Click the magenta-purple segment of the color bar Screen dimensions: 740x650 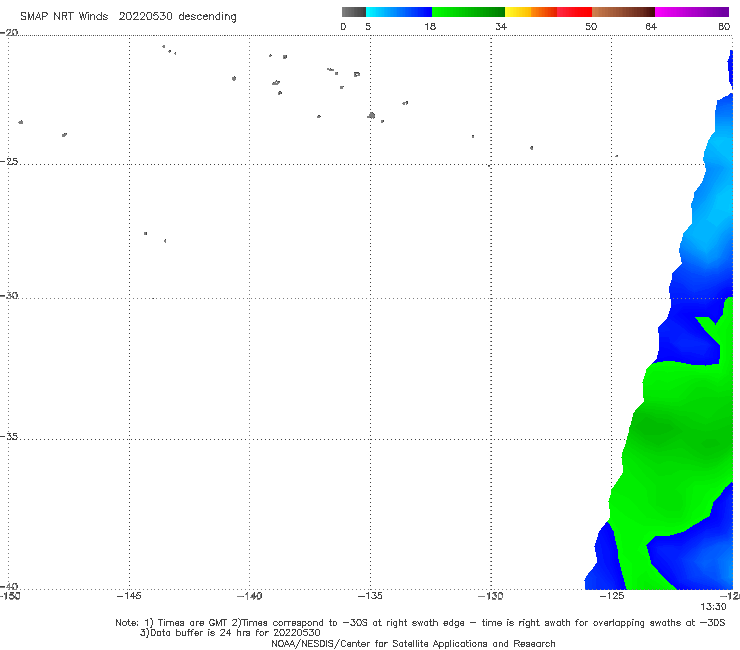692,12
